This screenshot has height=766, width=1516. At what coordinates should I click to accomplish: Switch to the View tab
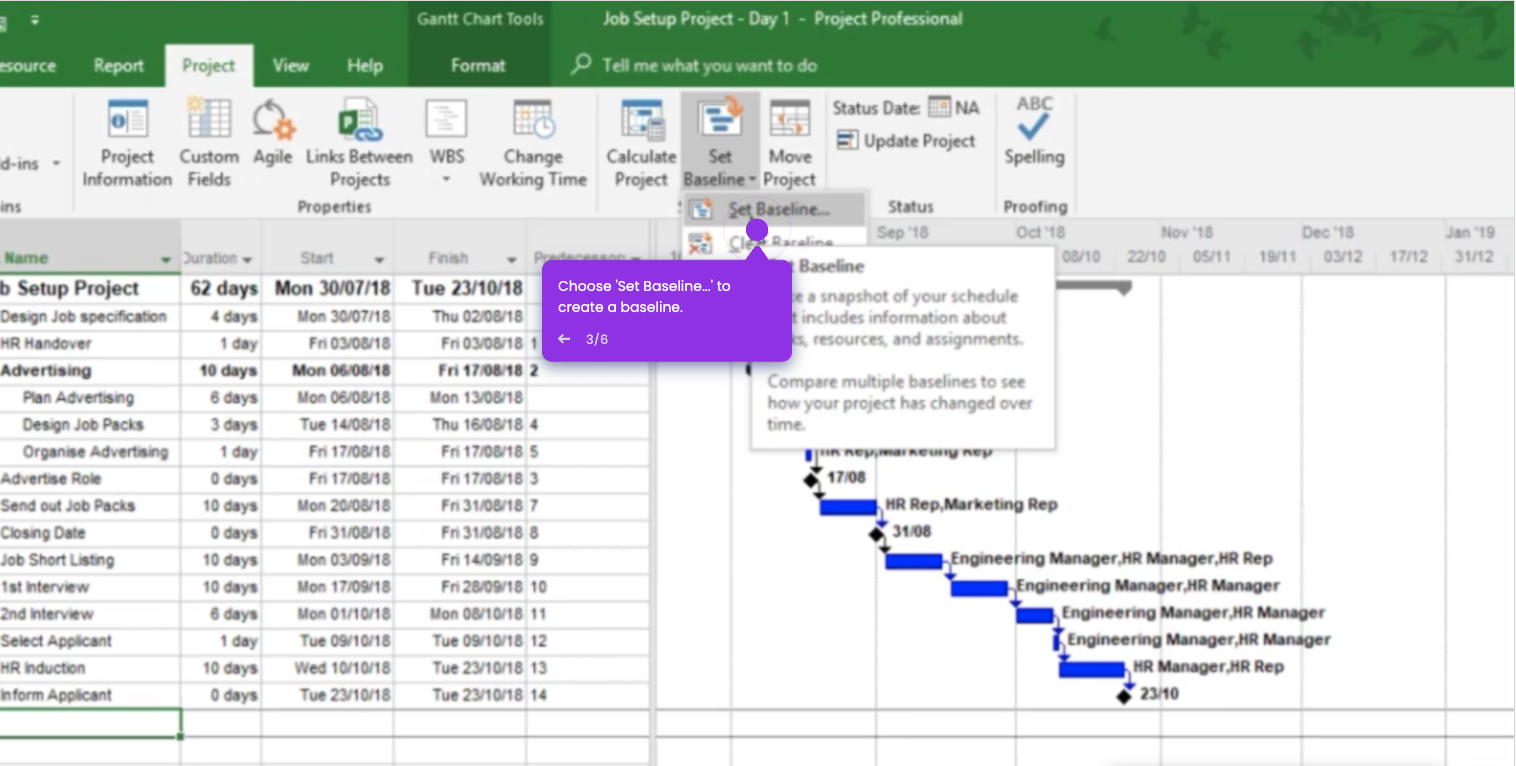click(x=291, y=66)
